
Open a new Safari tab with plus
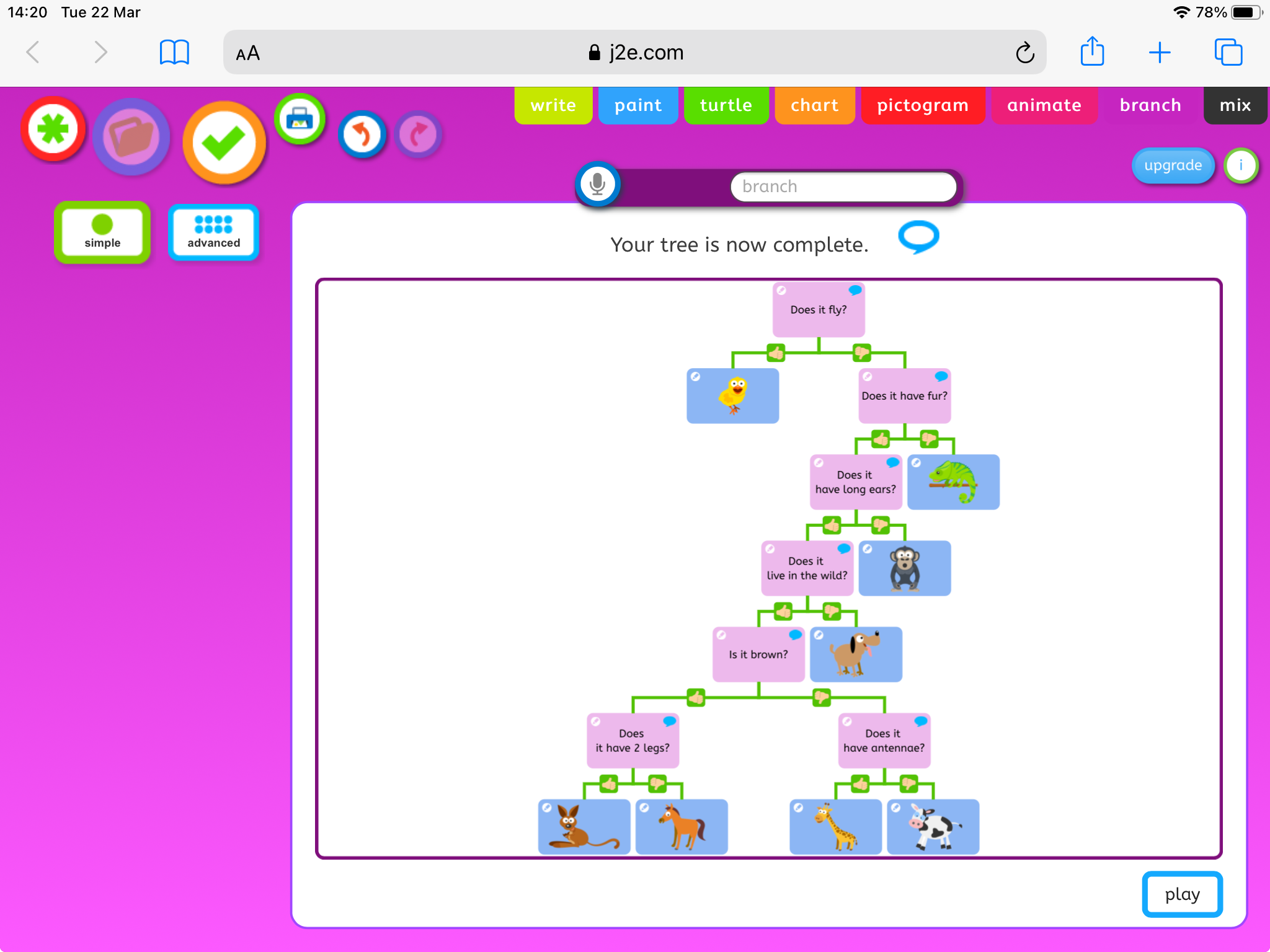point(1160,52)
